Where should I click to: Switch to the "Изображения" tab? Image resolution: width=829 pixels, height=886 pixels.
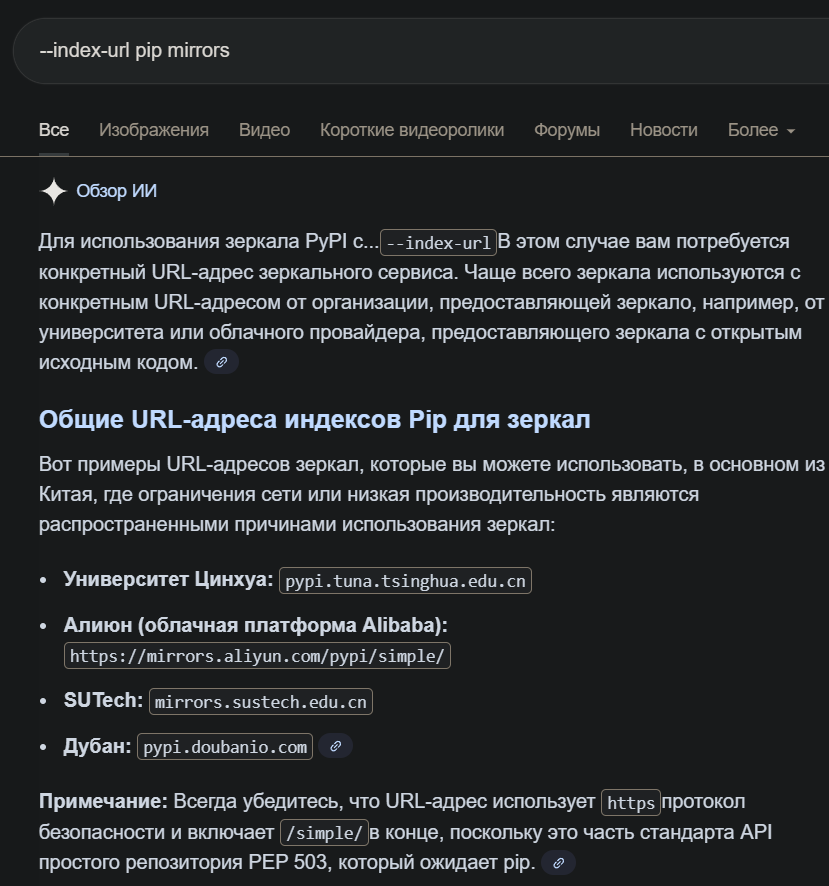click(154, 130)
